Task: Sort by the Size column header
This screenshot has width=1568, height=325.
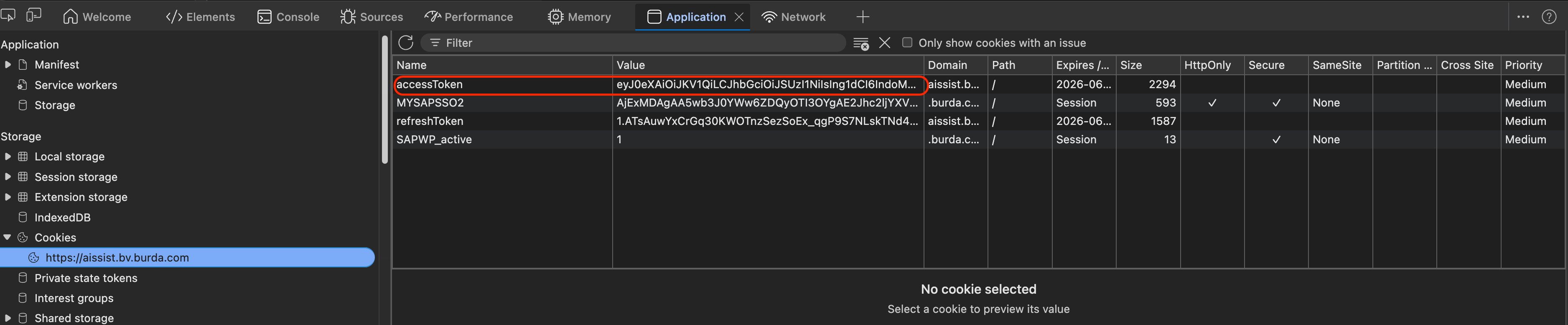Action: 1148,65
